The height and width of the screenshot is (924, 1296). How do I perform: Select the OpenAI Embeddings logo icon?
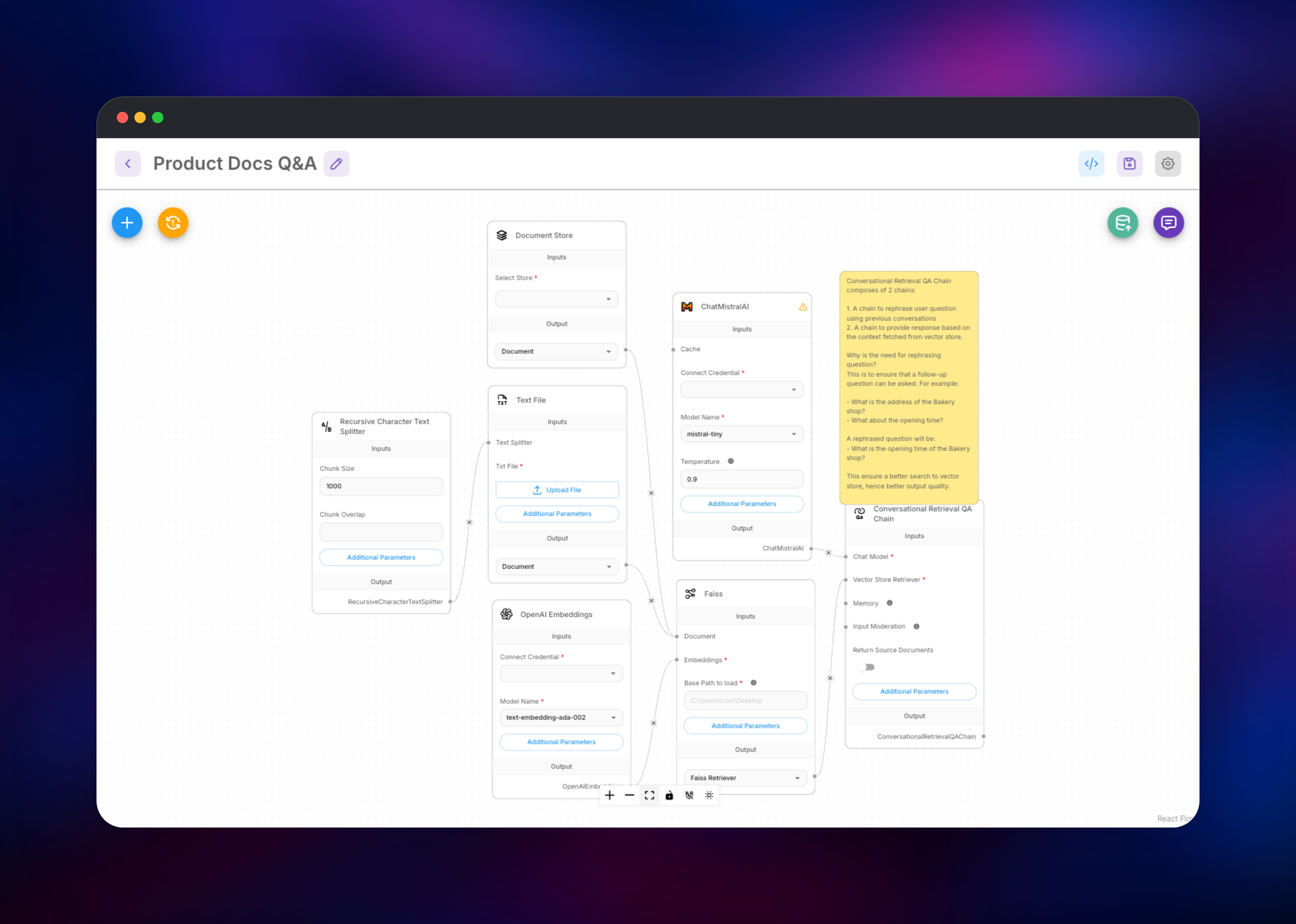click(506, 614)
